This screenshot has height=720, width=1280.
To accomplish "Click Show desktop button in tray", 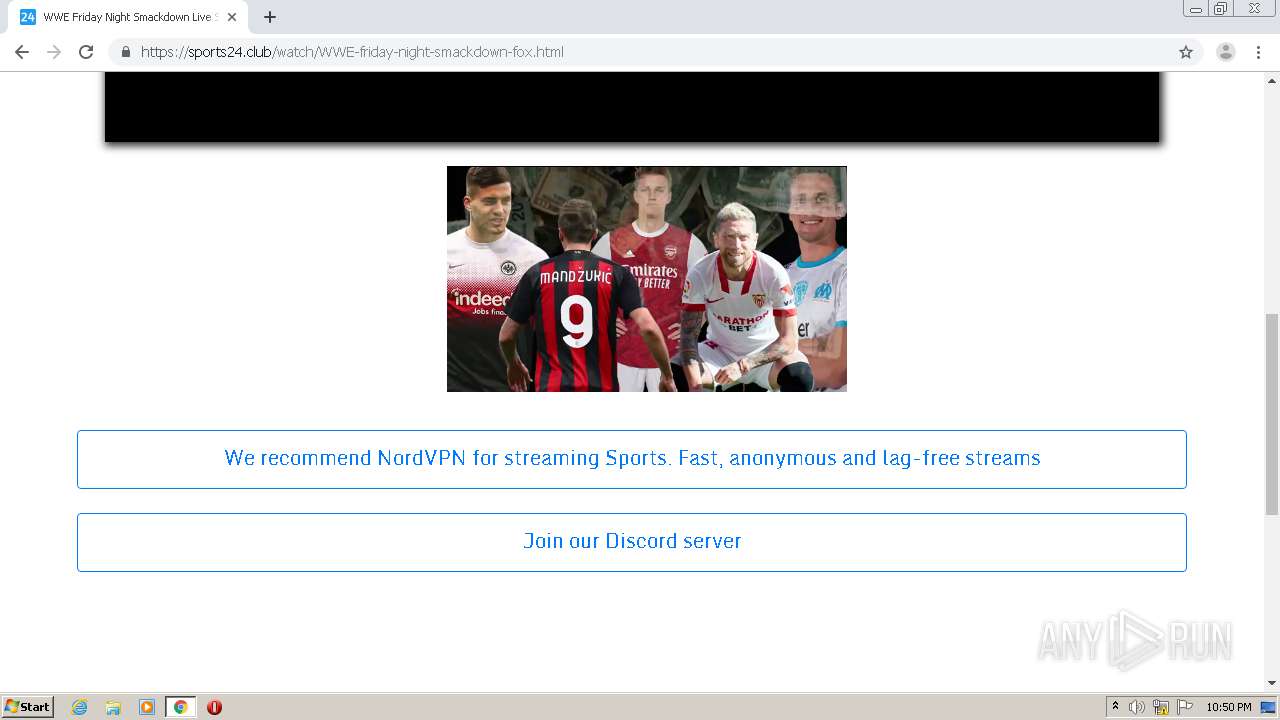I will point(1270,707).
